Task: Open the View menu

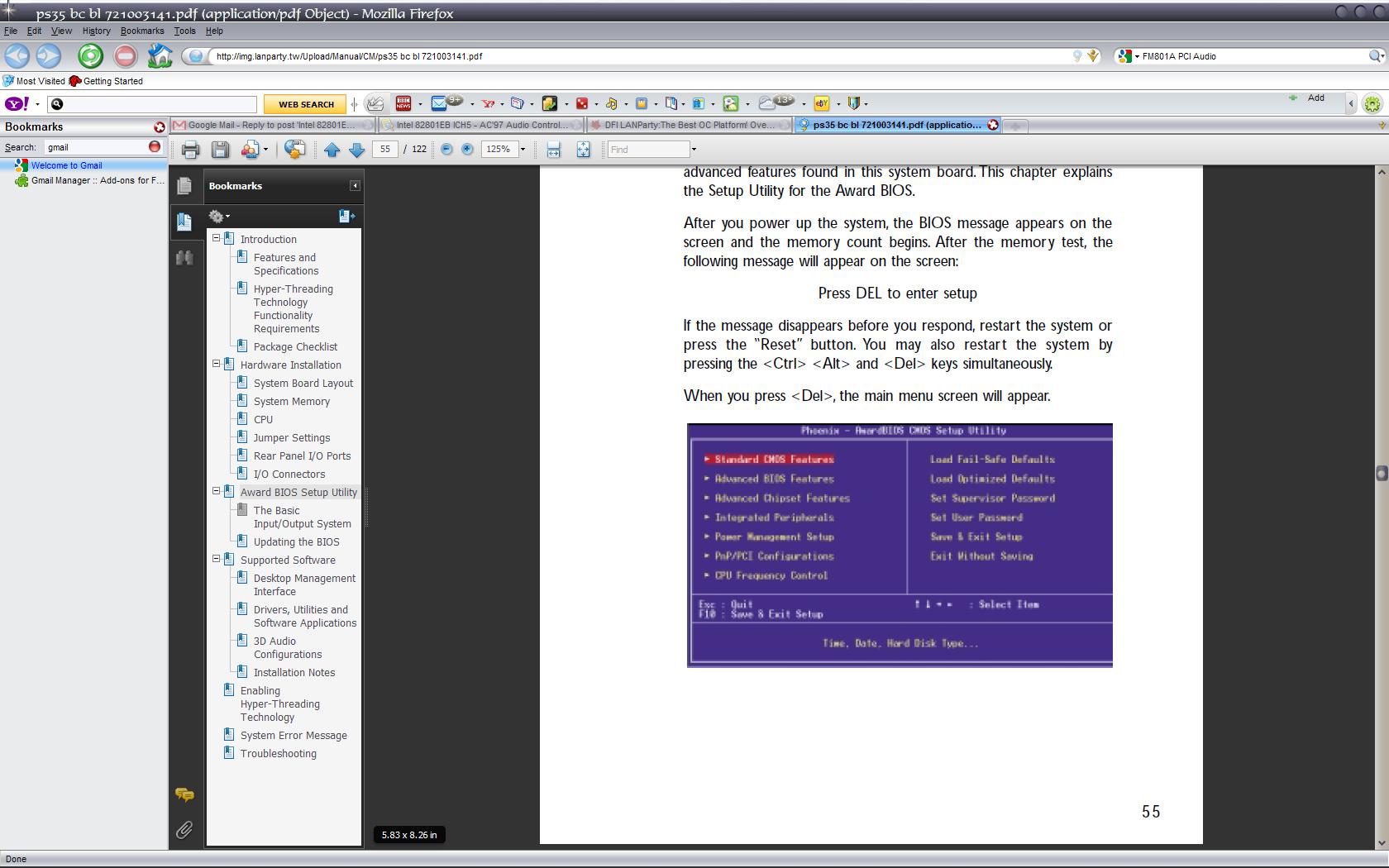Action: click(x=61, y=31)
